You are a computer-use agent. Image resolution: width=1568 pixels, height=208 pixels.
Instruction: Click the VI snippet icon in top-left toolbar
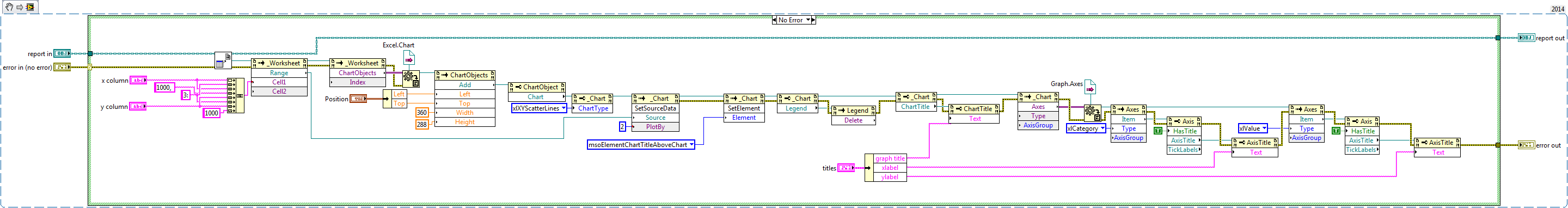tap(29, 7)
